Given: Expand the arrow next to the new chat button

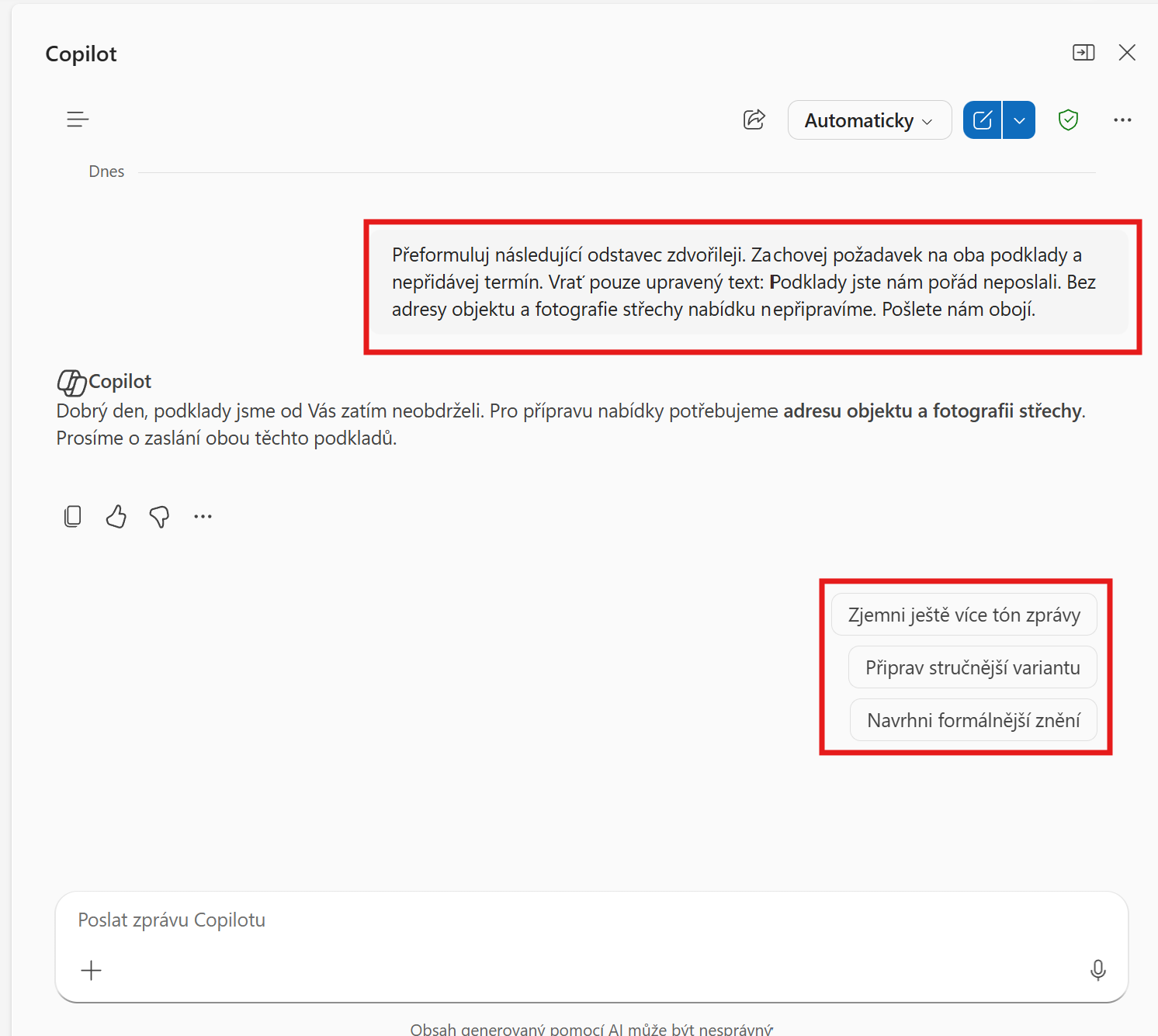Looking at the screenshot, I should [x=1019, y=120].
